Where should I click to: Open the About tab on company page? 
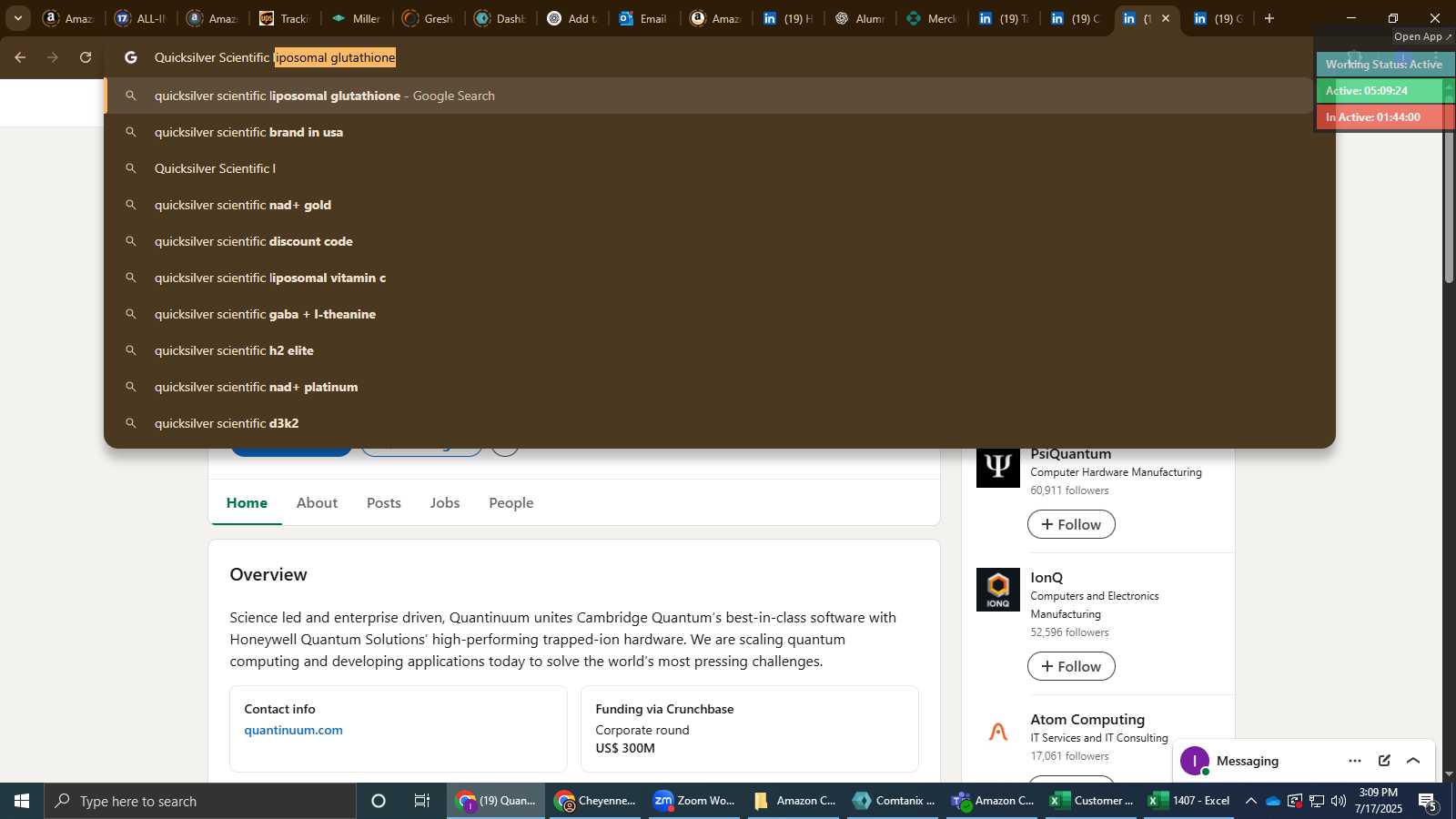coord(317,502)
